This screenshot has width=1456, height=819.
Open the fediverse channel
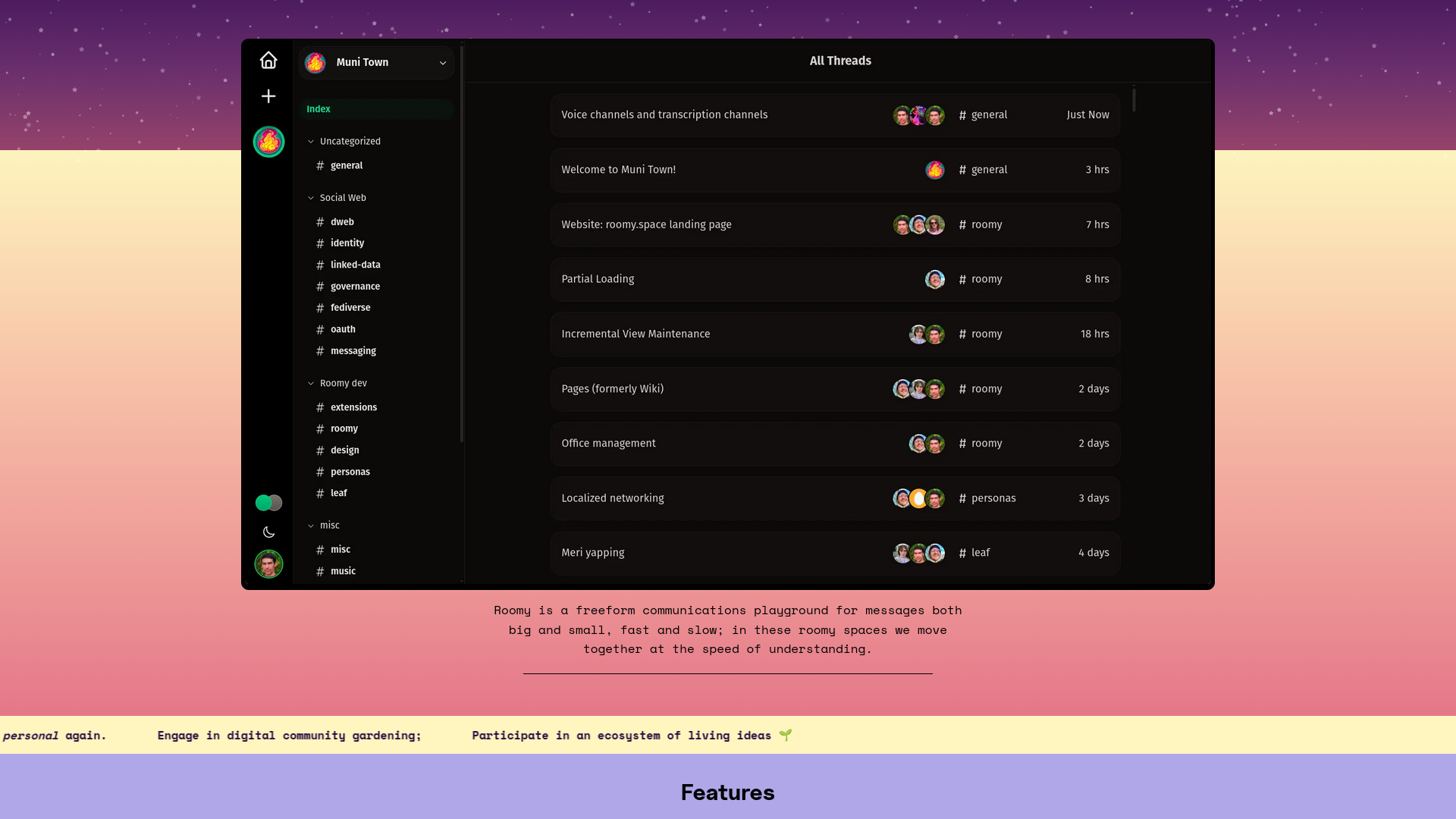(350, 308)
